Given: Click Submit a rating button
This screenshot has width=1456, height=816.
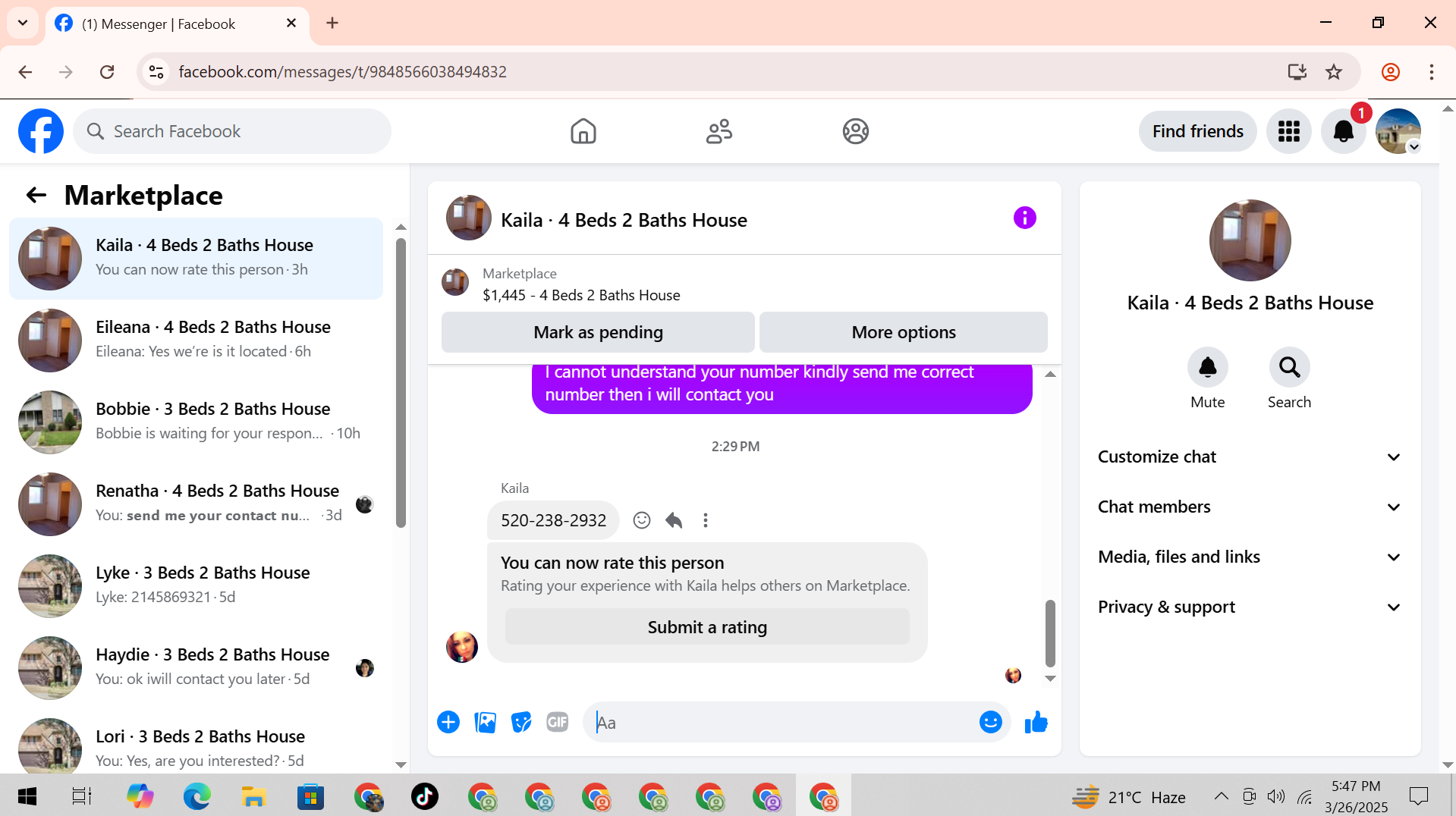Looking at the screenshot, I should [x=707, y=627].
